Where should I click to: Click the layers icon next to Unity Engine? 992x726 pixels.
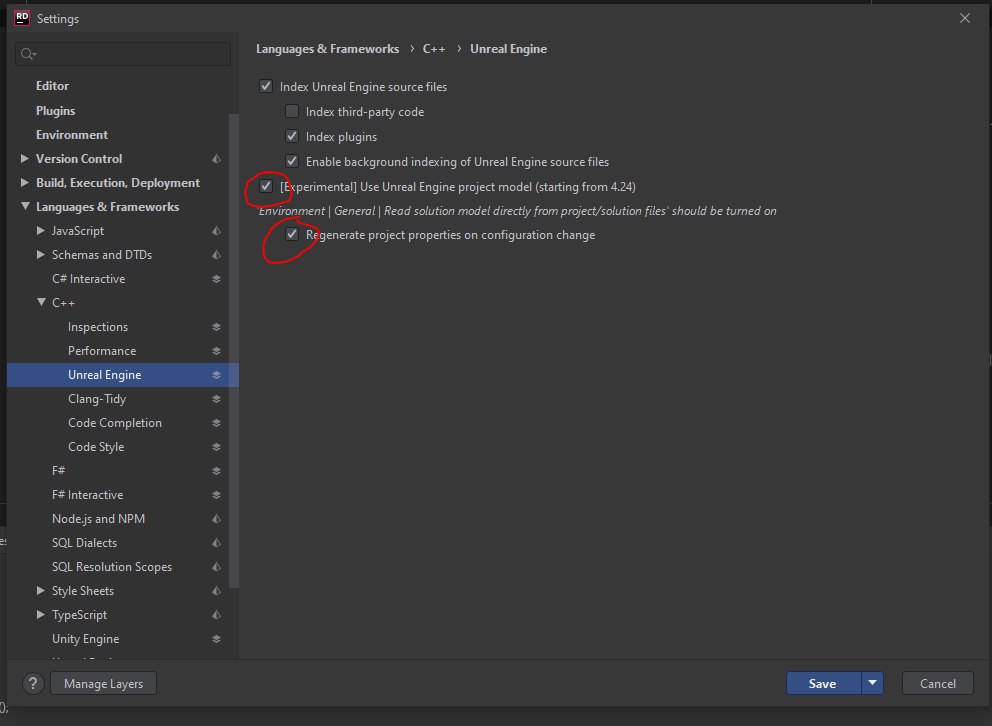point(216,639)
